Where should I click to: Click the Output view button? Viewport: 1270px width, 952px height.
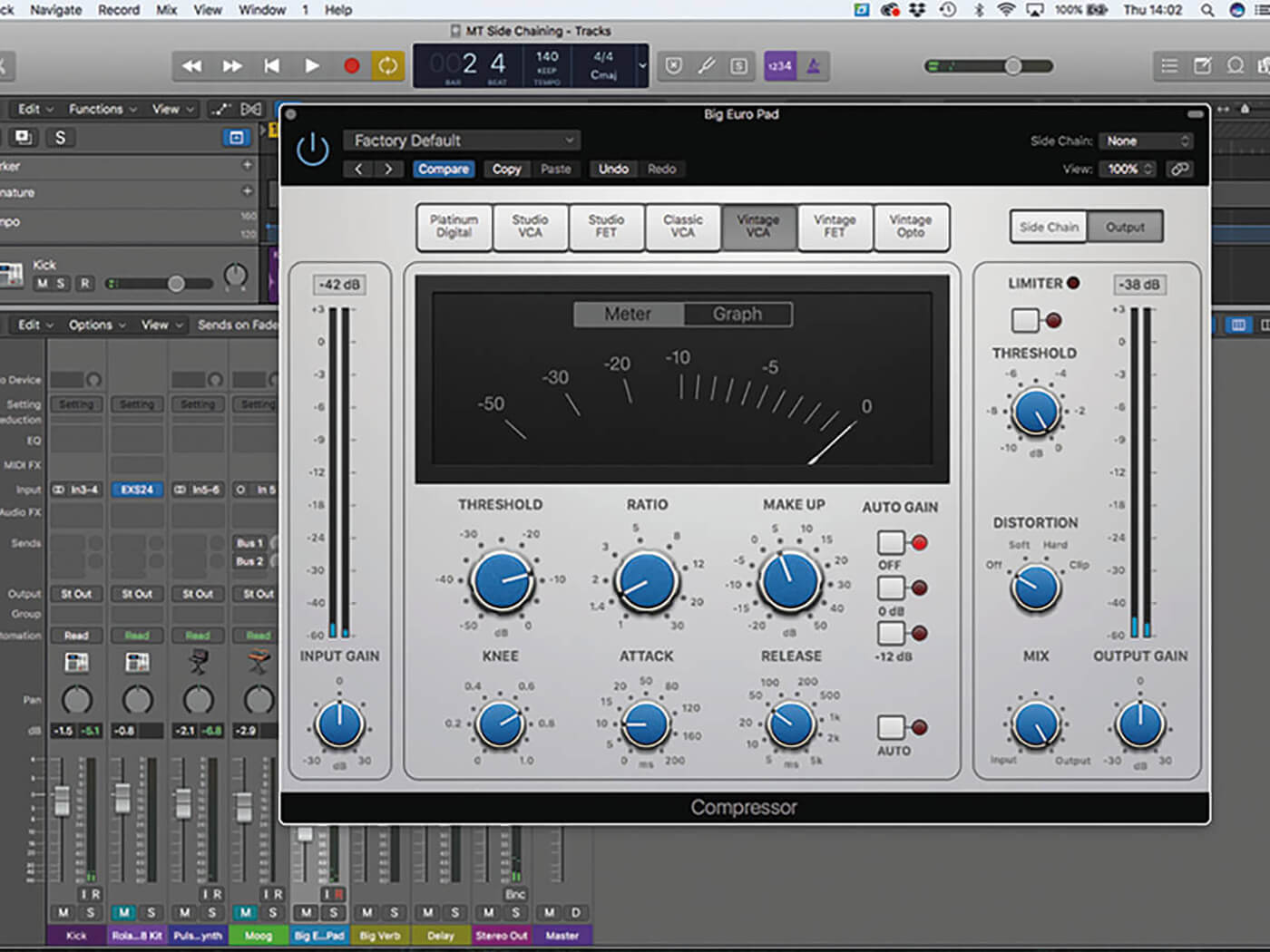(1125, 227)
